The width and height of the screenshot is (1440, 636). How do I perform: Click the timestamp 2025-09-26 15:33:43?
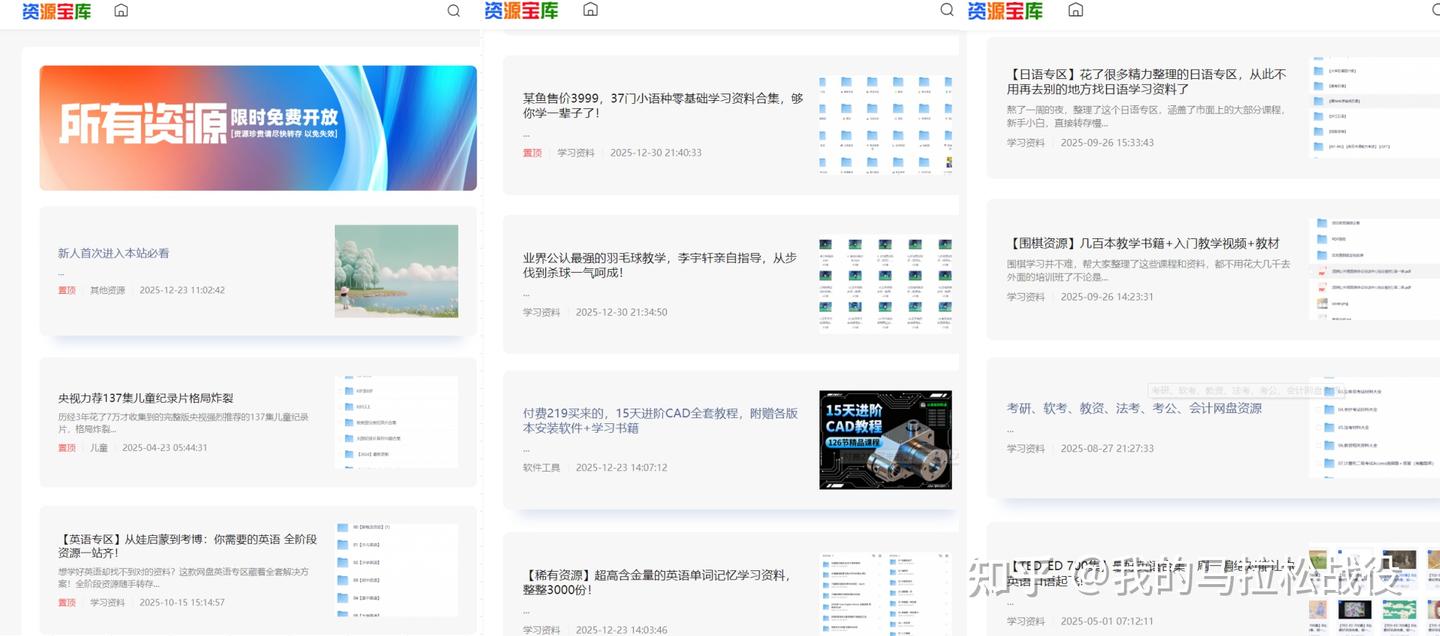click(x=1107, y=143)
